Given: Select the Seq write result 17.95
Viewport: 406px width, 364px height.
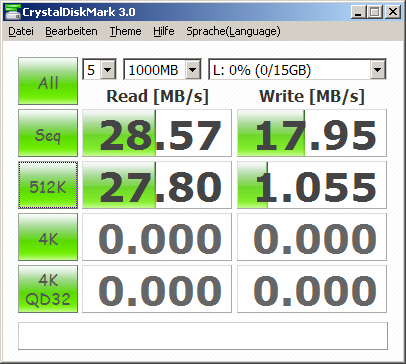Looking at the screenshot, I should [x=312, y=133].
